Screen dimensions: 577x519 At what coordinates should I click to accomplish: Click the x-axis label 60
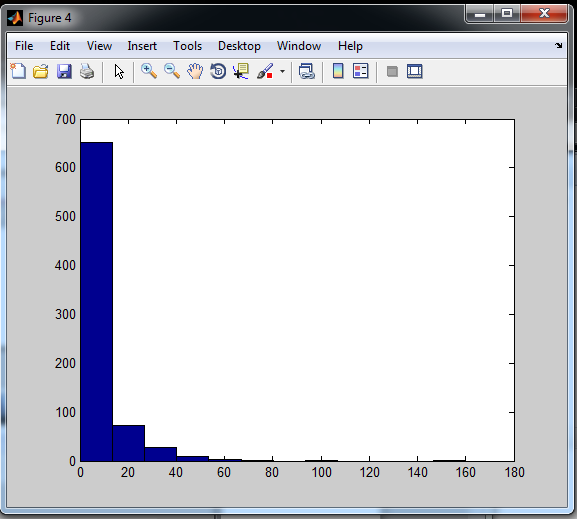click(x=224, y=472)
